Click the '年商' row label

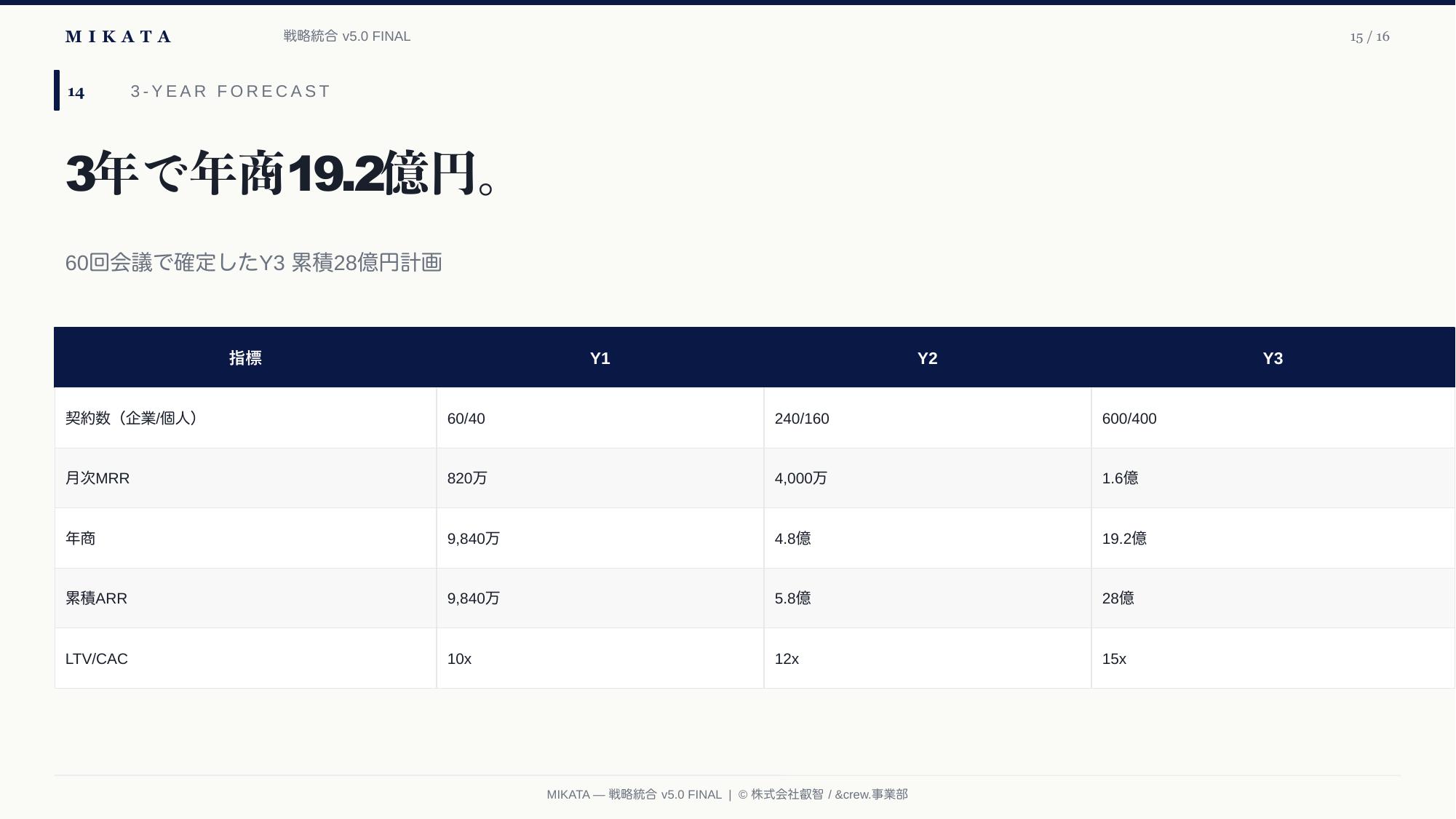245,538
